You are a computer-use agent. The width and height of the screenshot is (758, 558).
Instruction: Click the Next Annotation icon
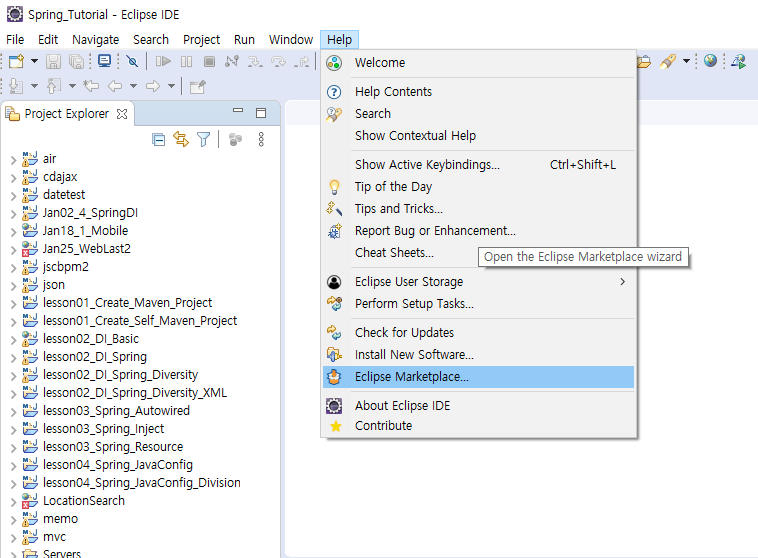(x=16, y=86)
